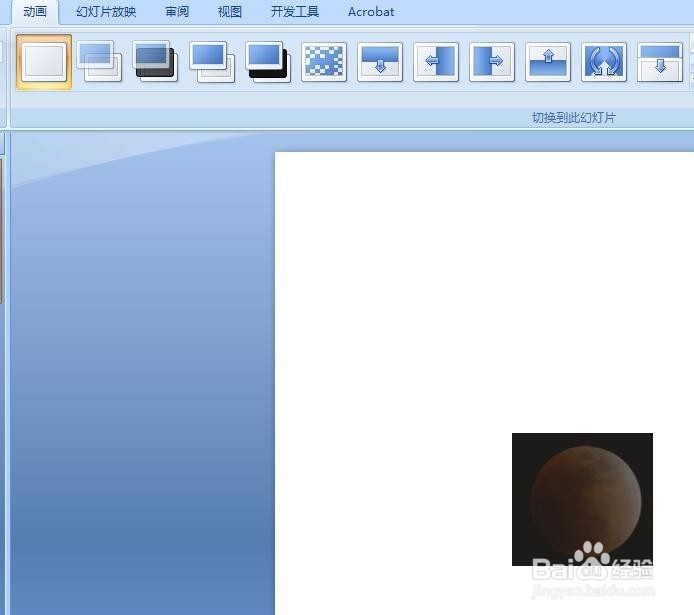Apply the Cut transition icon
The height and width of the screenshot is (615, 694).
coord(212,62)
